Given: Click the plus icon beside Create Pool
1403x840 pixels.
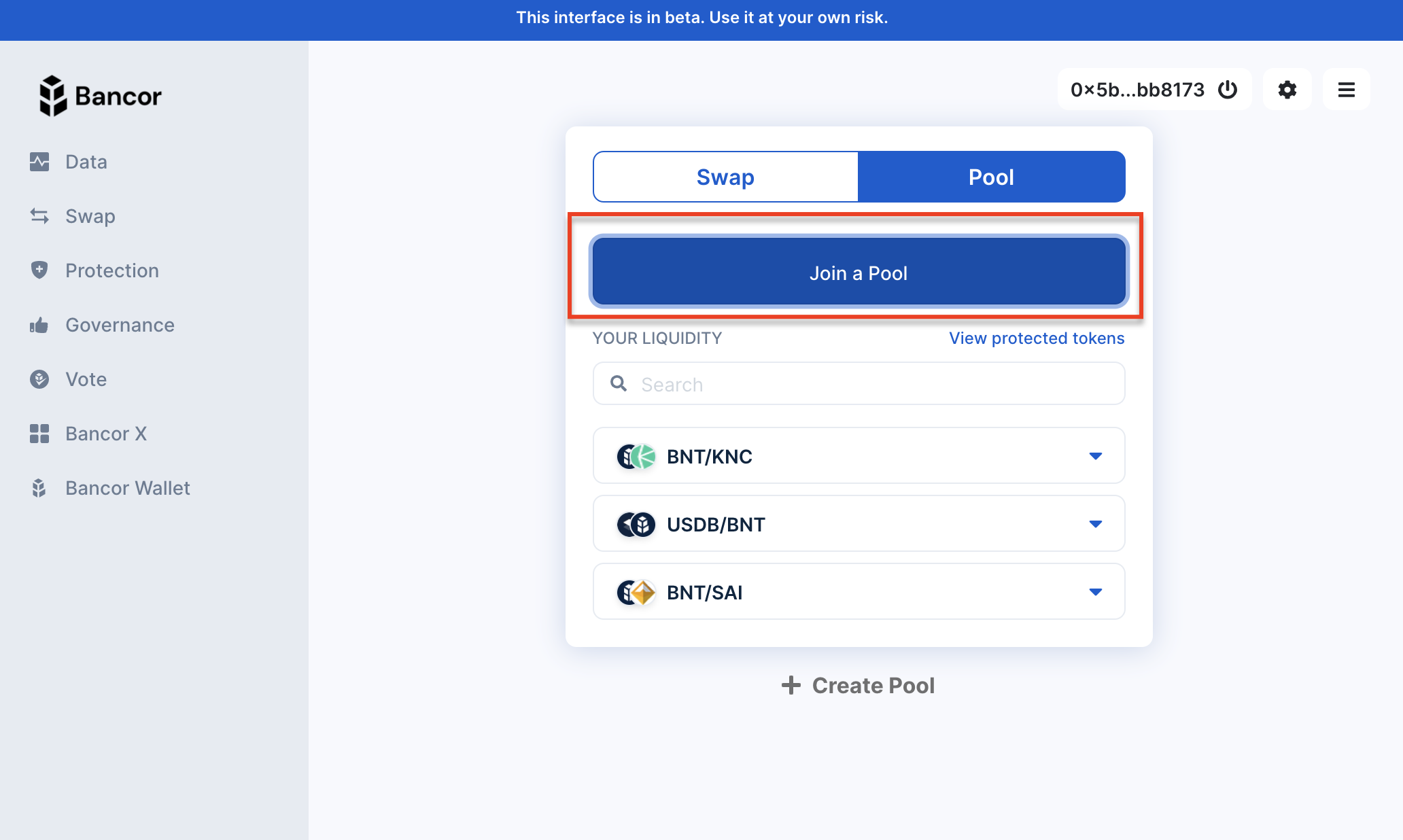Looking at the screenshot, I should pos(791,685).
